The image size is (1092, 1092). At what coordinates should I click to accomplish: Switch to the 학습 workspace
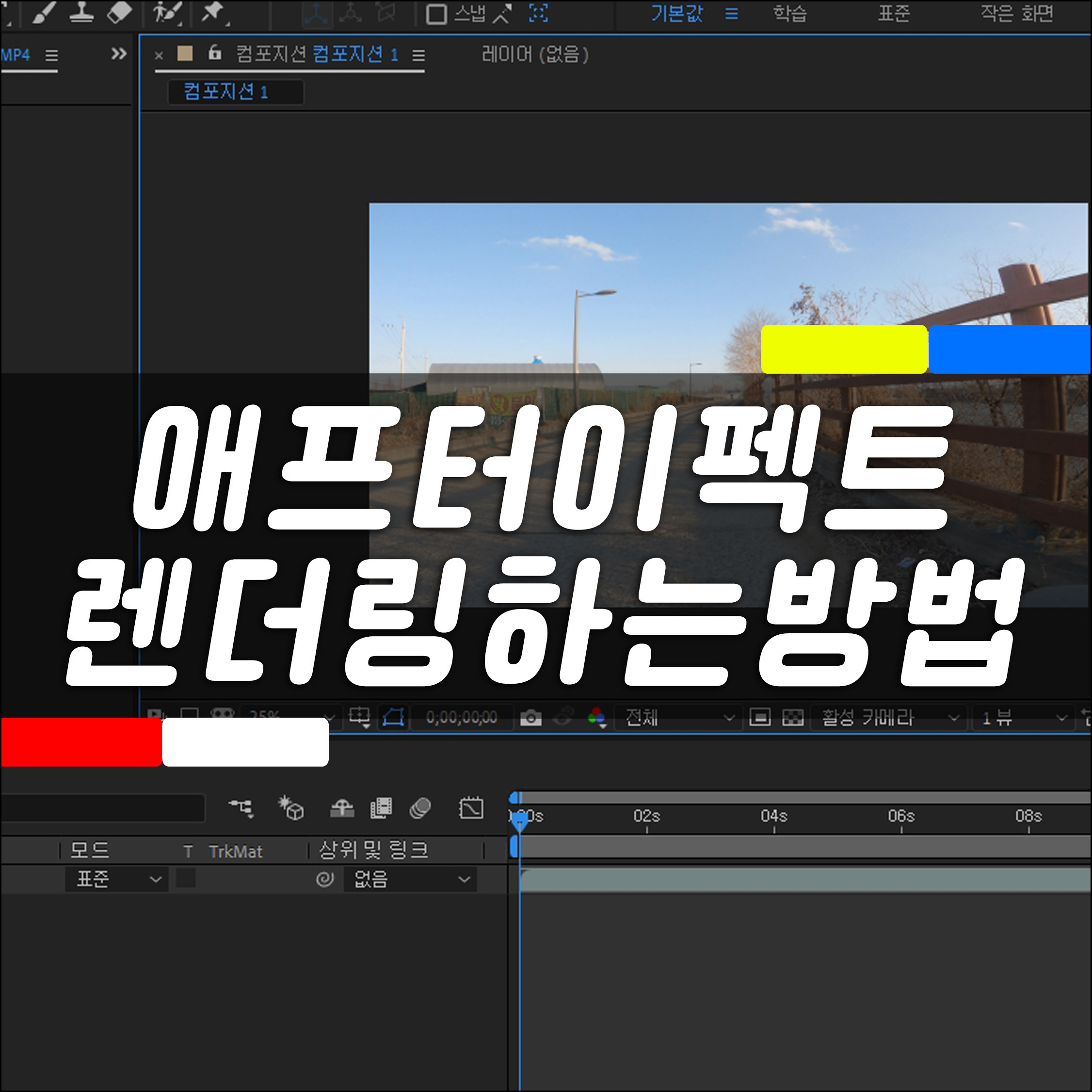pos(789,14)
